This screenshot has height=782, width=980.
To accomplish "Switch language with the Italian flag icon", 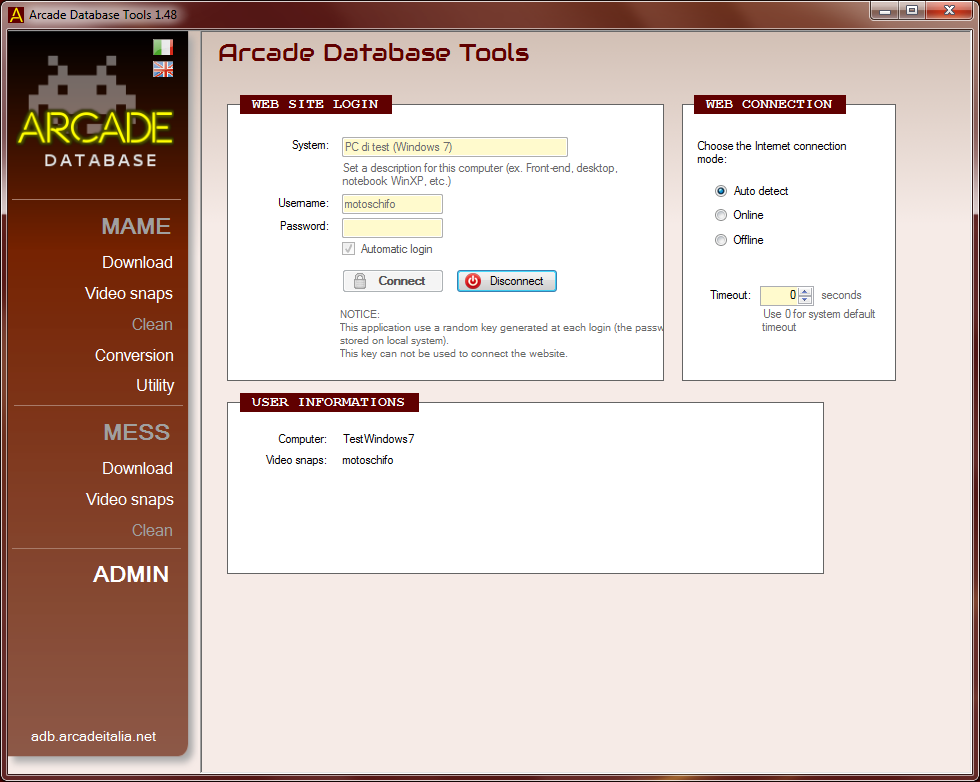I will [162, 48].
